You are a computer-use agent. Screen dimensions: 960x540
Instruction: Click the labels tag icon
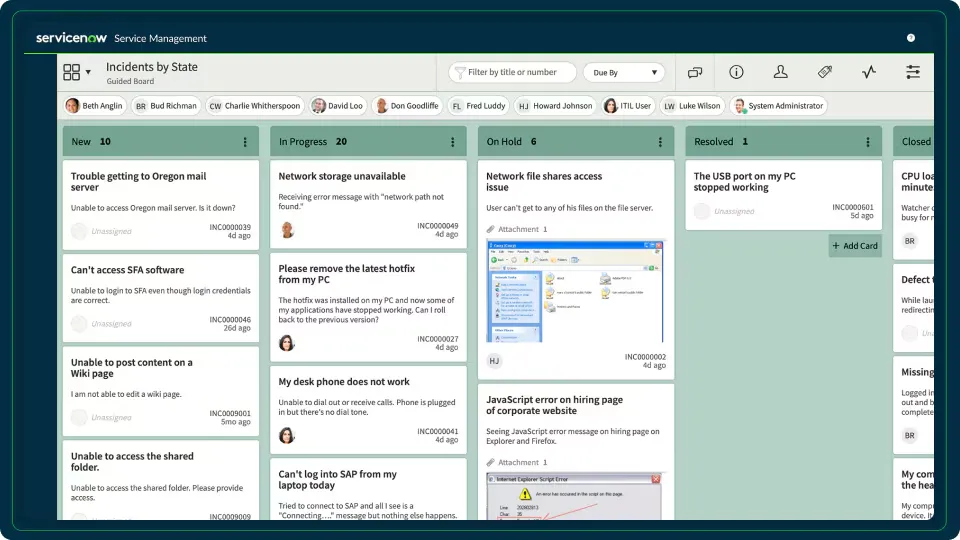click(x=825, y=72)
